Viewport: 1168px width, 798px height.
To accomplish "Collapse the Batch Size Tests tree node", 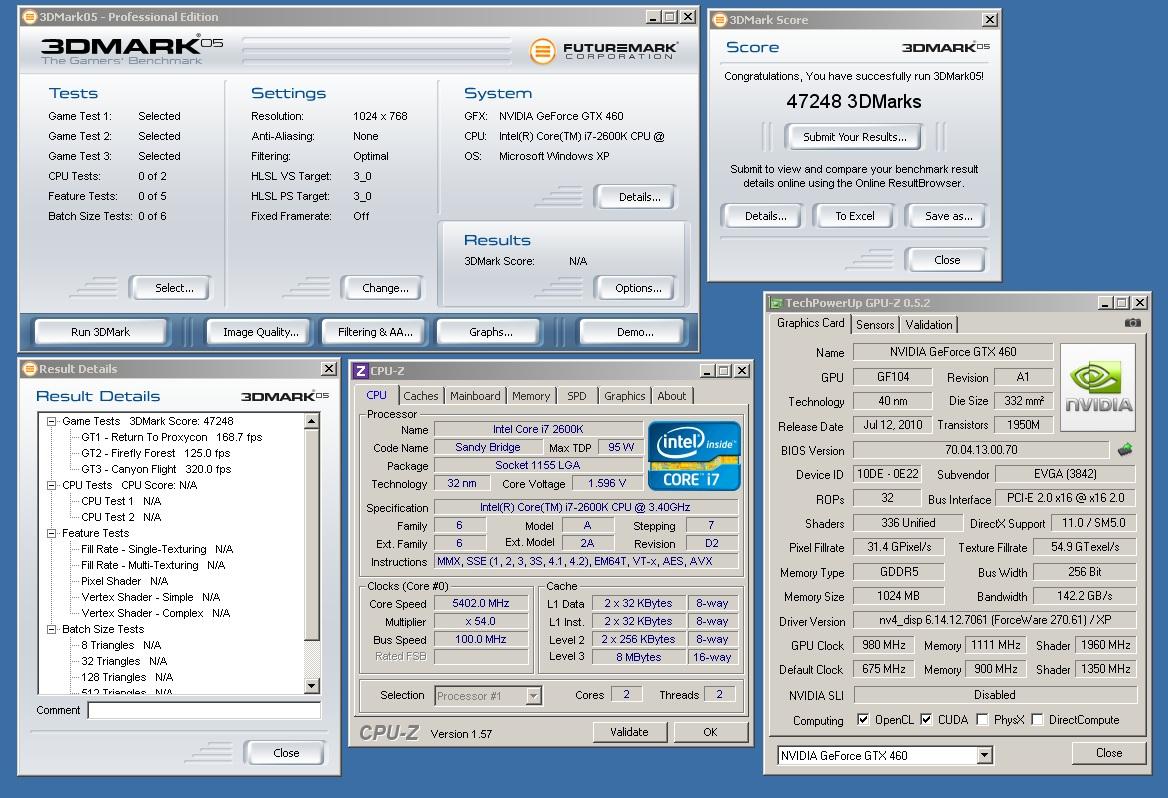I will (x=51, y=630).
